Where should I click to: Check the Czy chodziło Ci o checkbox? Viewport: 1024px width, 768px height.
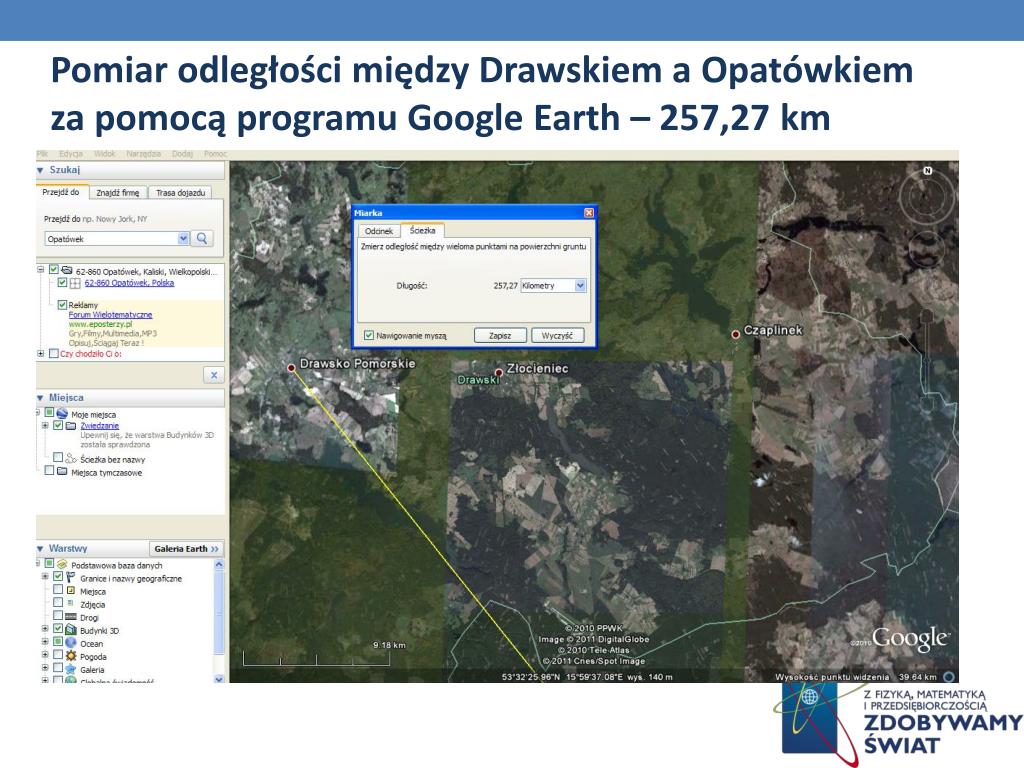click(x=54, y=353)
